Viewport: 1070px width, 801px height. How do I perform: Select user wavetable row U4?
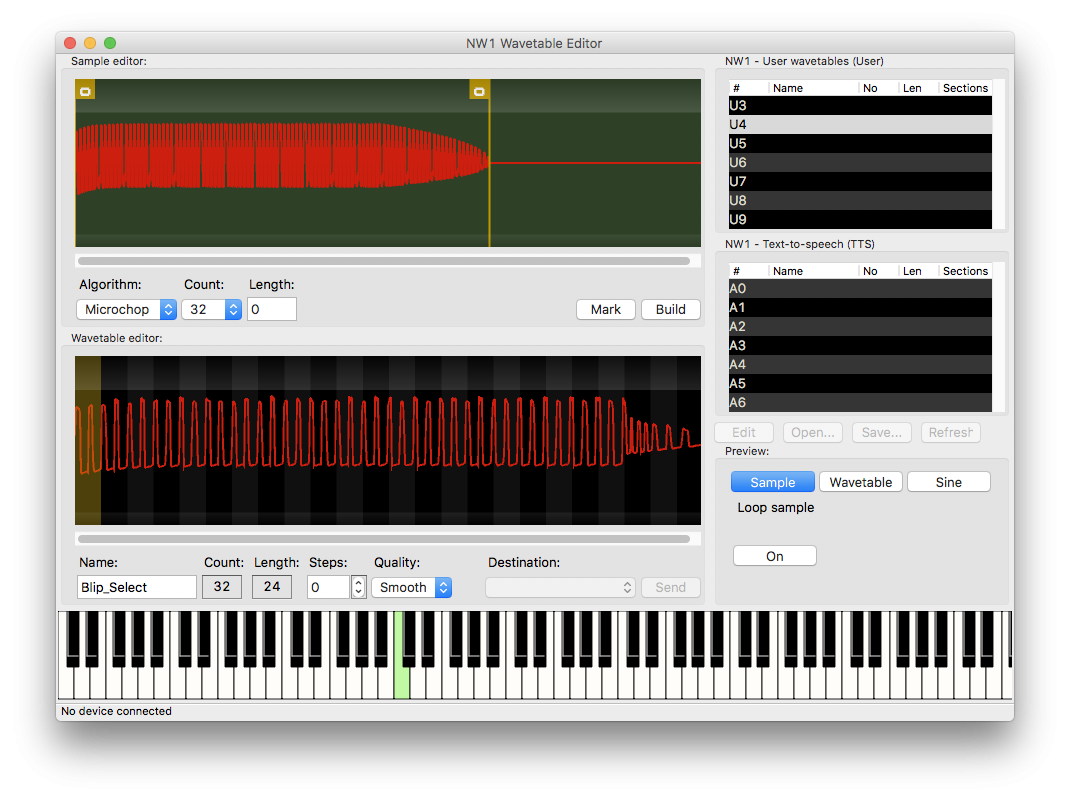point(860,125)
